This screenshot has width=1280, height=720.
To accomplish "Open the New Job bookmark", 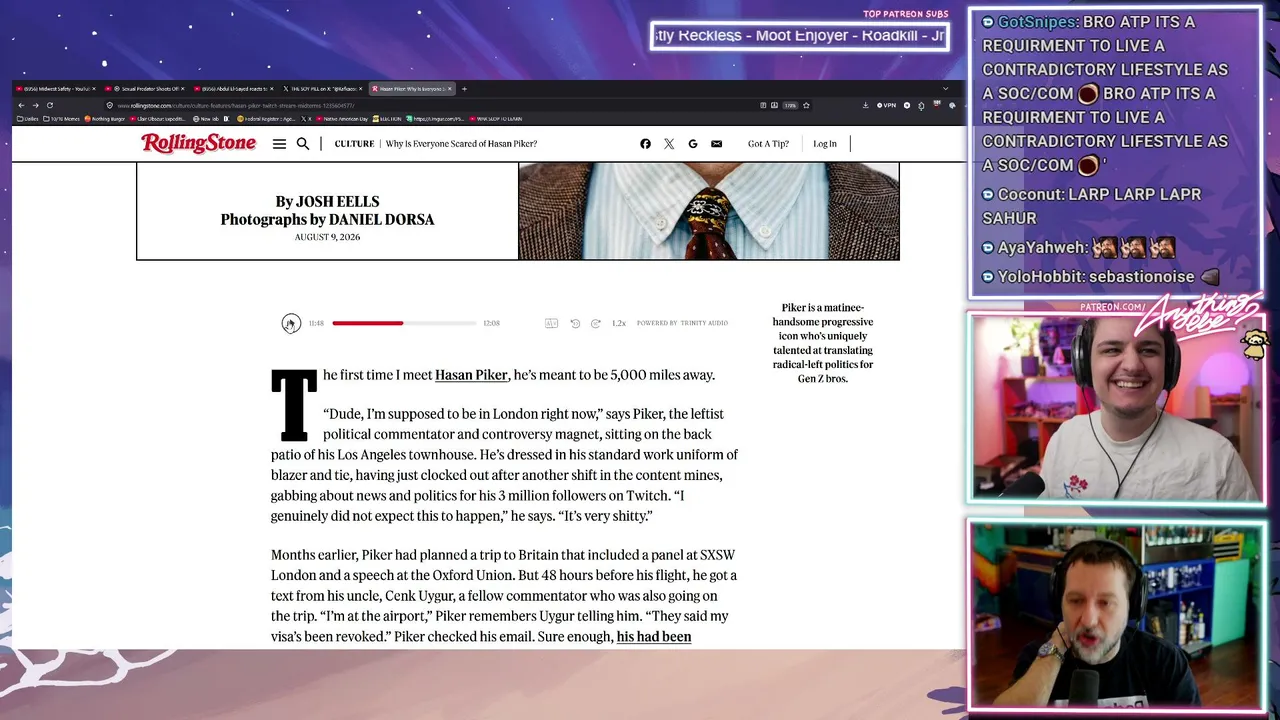I will 207,119.
